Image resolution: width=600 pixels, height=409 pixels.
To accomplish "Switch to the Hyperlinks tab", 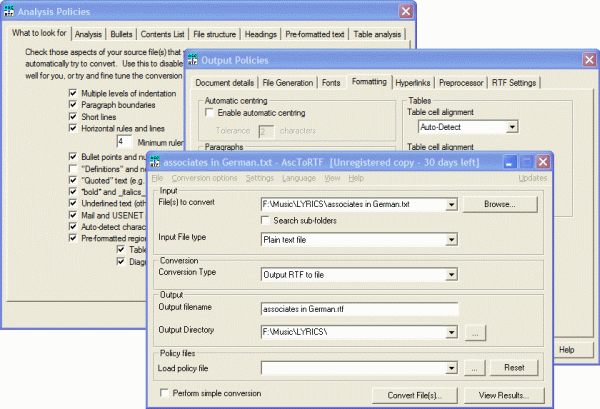I will [414, 82].
